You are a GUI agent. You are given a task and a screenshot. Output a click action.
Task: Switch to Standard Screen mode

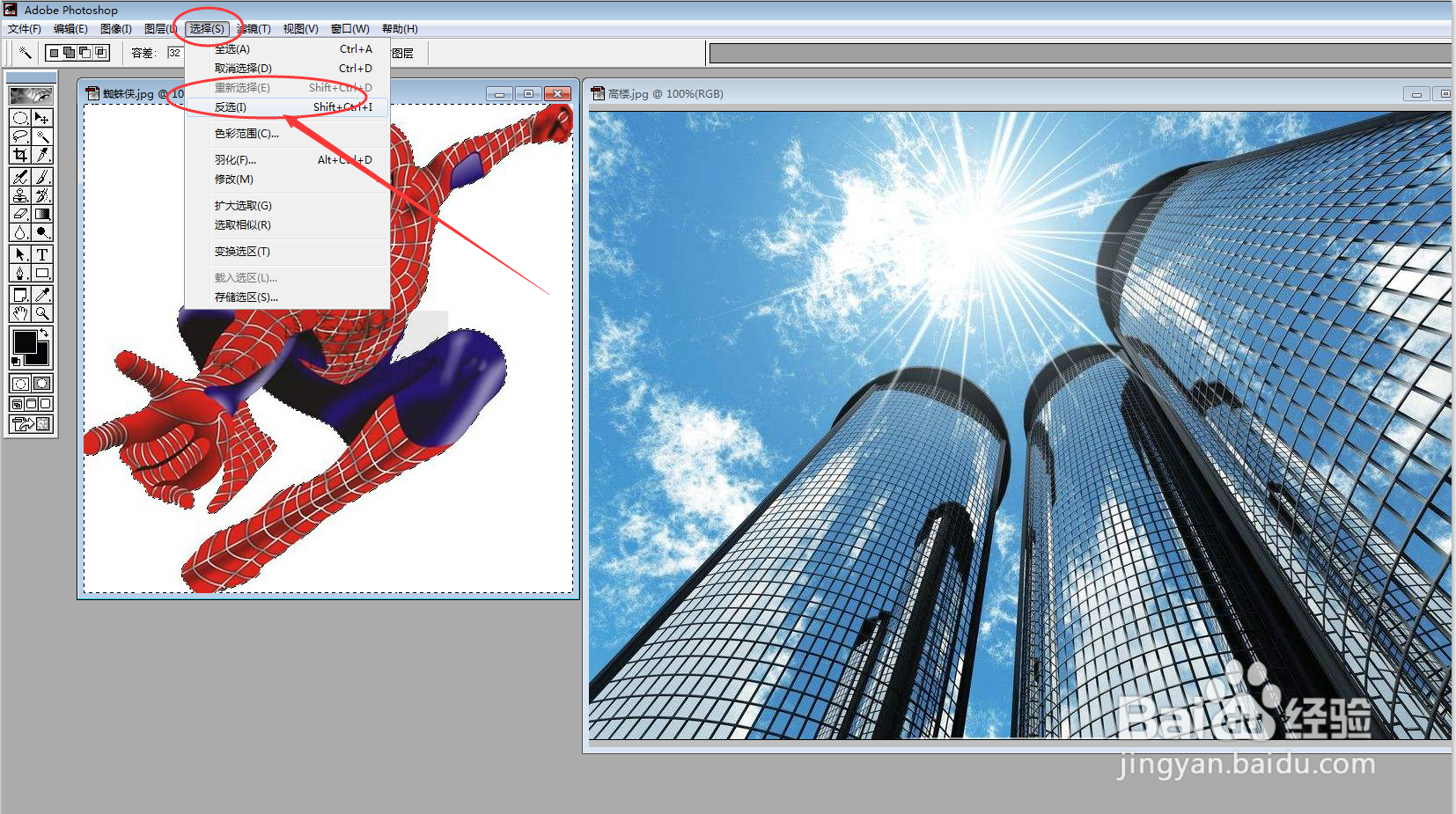click(17, 404)
